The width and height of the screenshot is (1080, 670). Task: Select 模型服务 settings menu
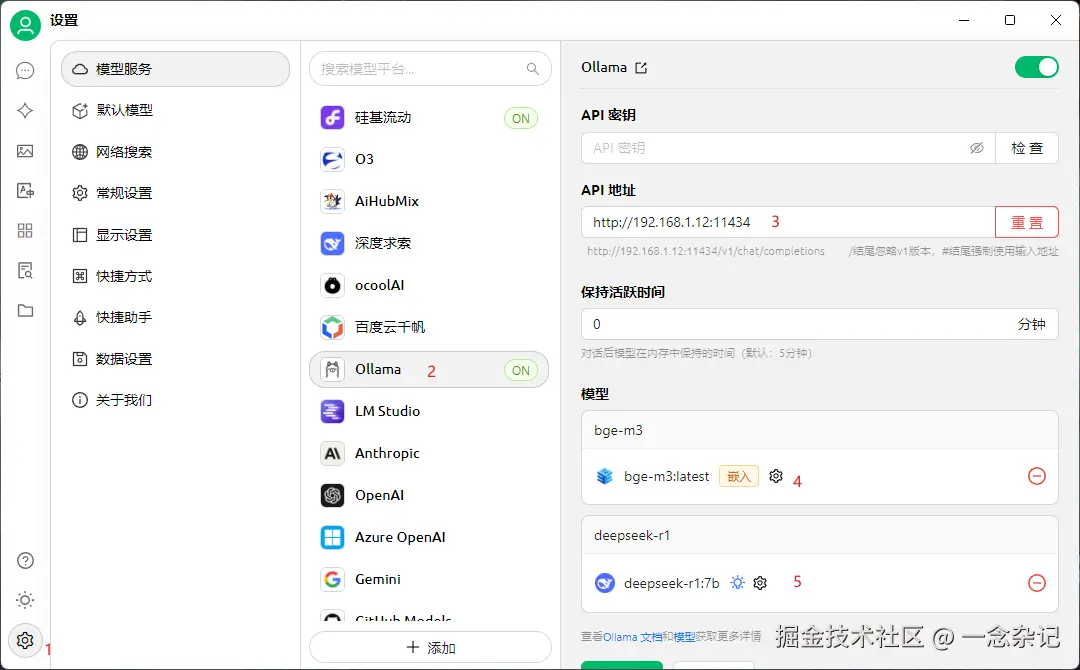click(176, 69)
